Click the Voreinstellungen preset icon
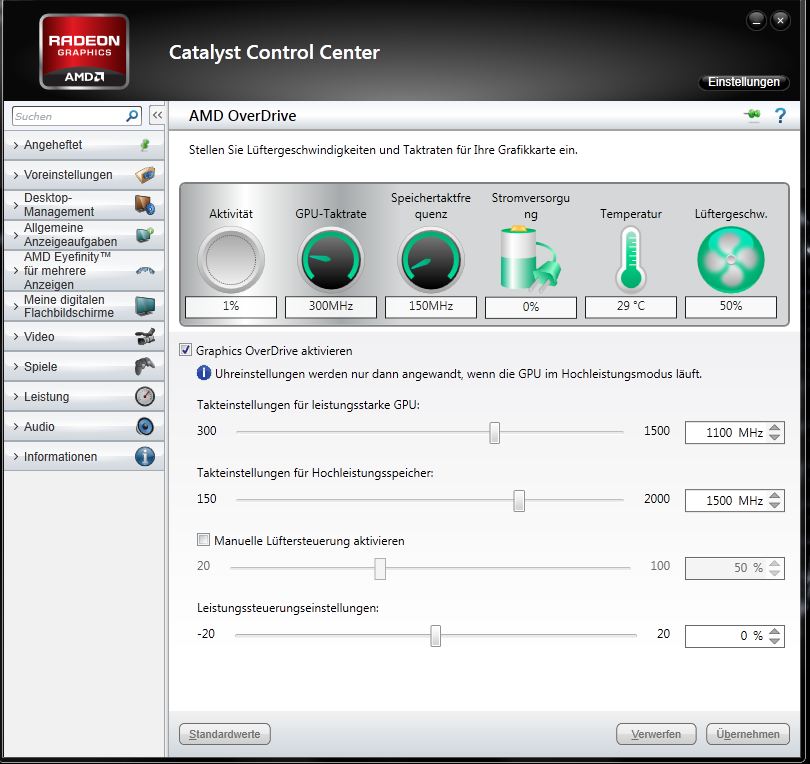The width and height of the screenshot is (810, 764). tap(145, 175)
